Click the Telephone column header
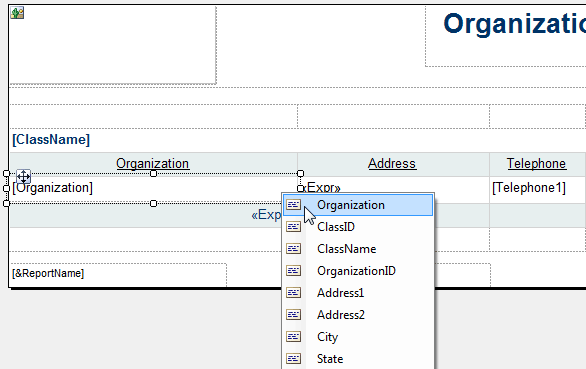 click(537, 164)
